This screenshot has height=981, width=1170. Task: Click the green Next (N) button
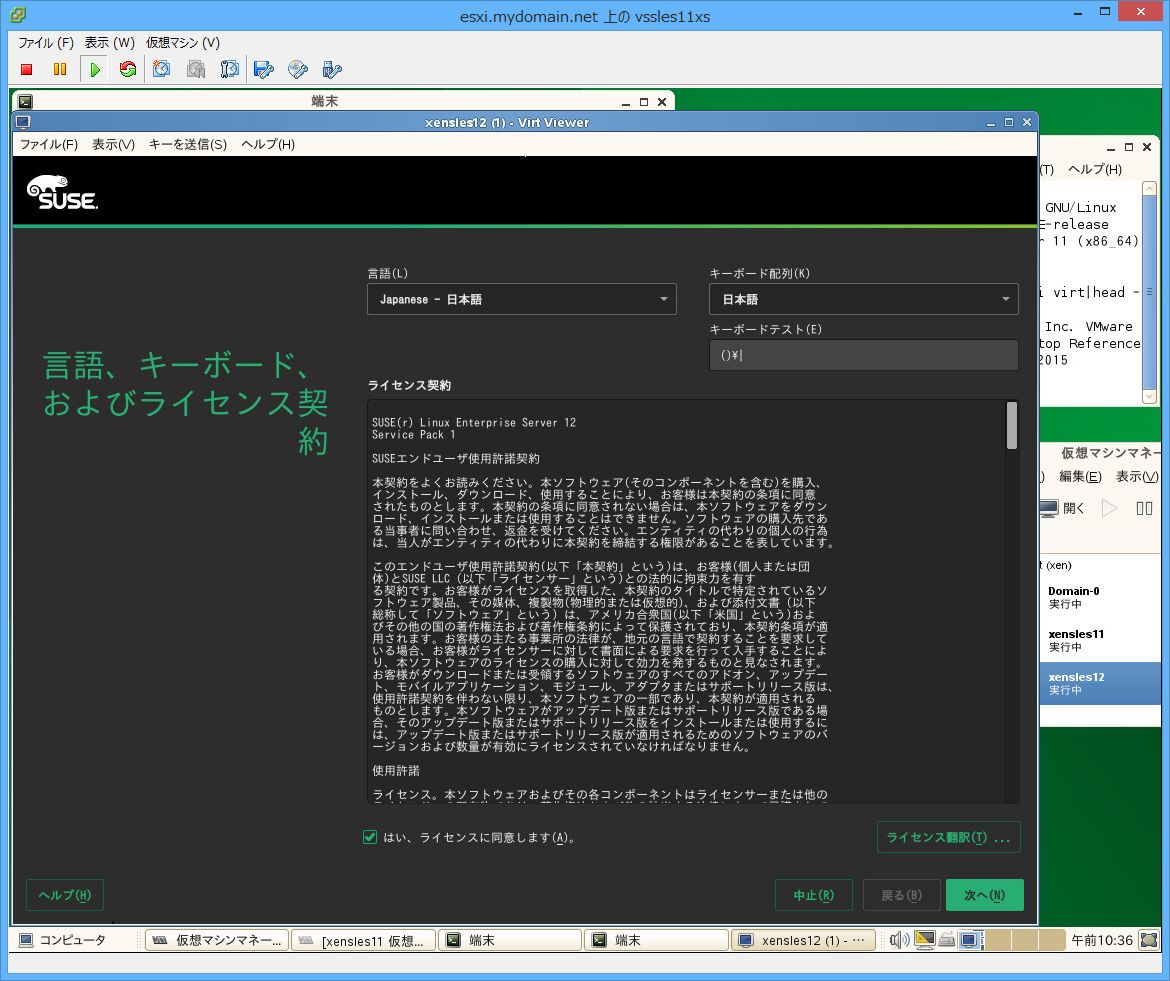point(984,895)
